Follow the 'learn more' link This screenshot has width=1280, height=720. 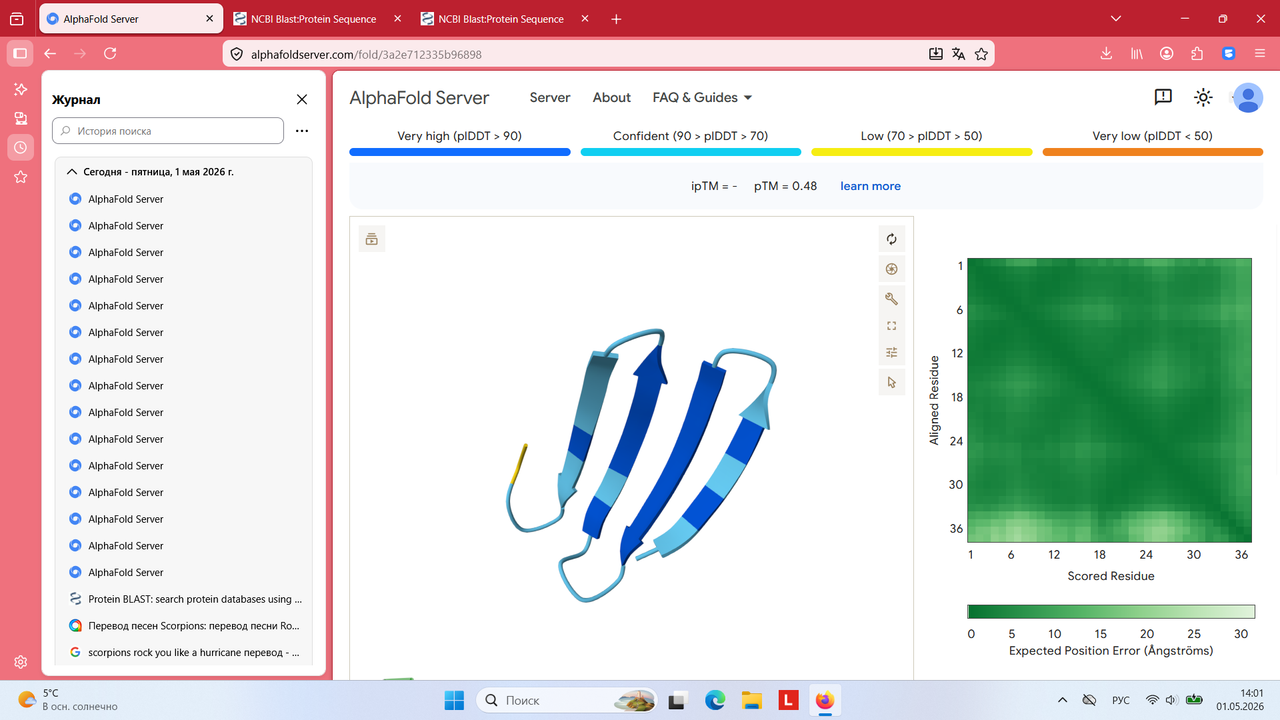(870, 186)
